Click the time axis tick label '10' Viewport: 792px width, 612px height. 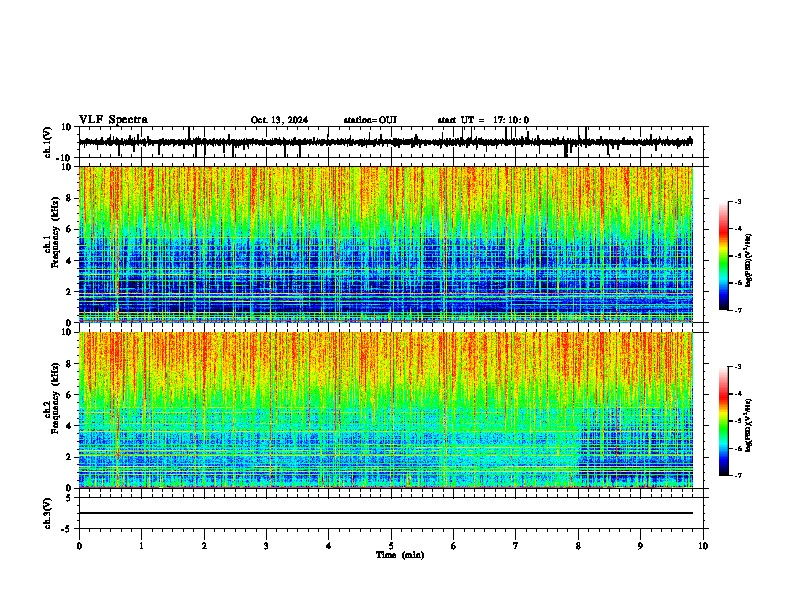pos(703,546)
